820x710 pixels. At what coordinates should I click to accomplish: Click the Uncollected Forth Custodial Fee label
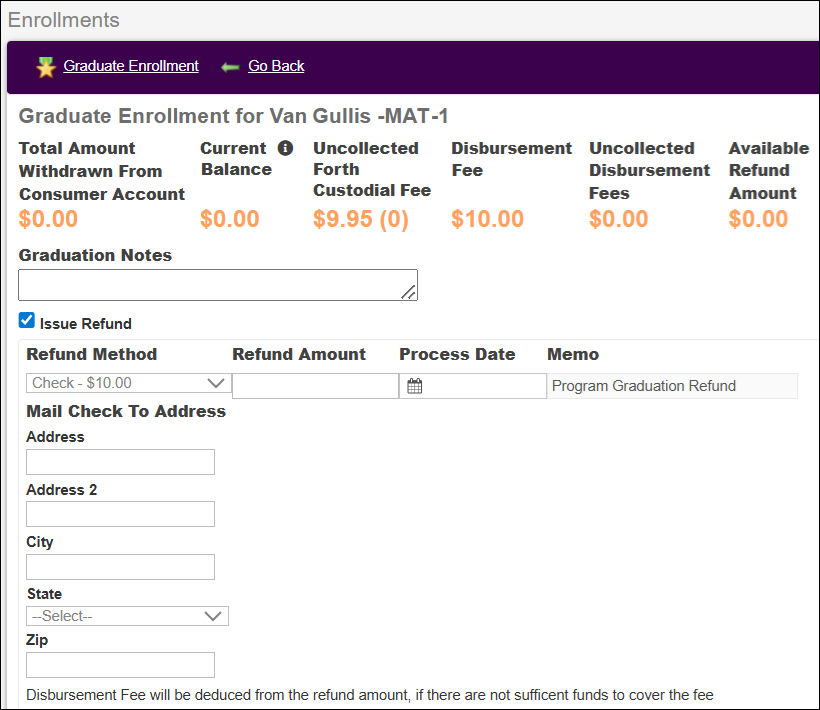click(x=372, y=169)
